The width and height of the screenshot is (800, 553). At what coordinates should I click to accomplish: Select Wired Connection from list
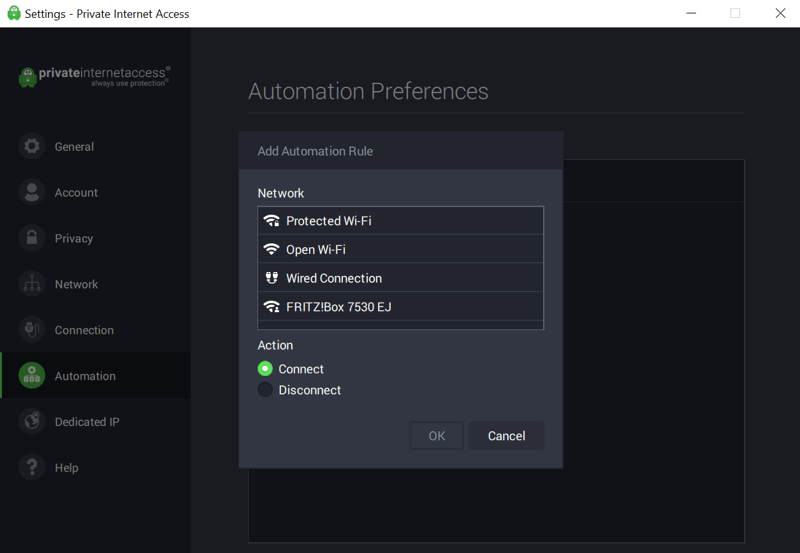point(401,278)
